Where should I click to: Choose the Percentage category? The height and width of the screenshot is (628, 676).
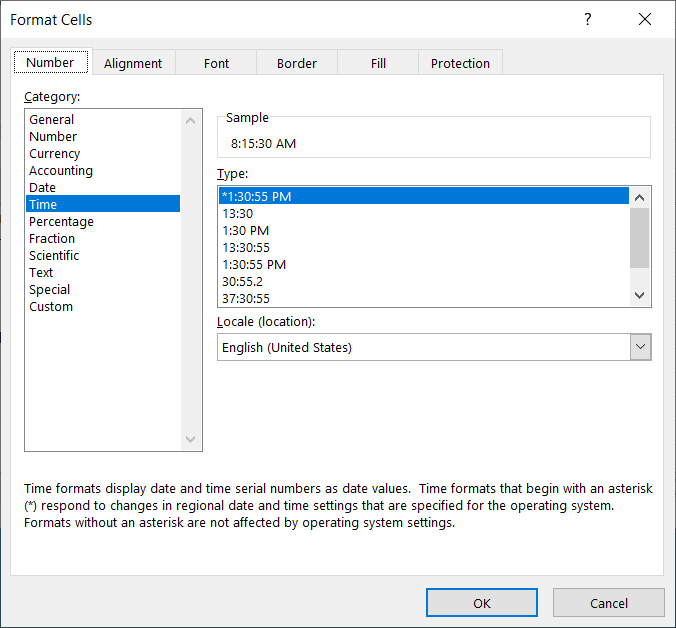(61, 222)
